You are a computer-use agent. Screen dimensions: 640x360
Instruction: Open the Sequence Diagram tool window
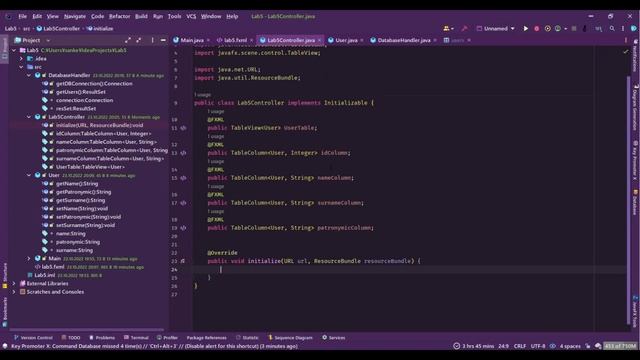point(290,338)
